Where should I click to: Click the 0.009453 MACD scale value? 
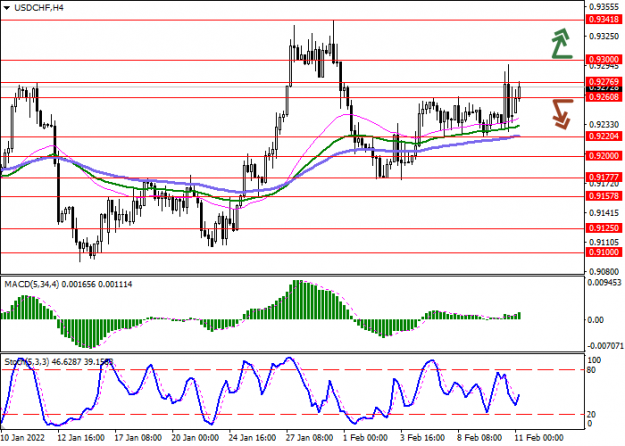click(x=605, y=283)
